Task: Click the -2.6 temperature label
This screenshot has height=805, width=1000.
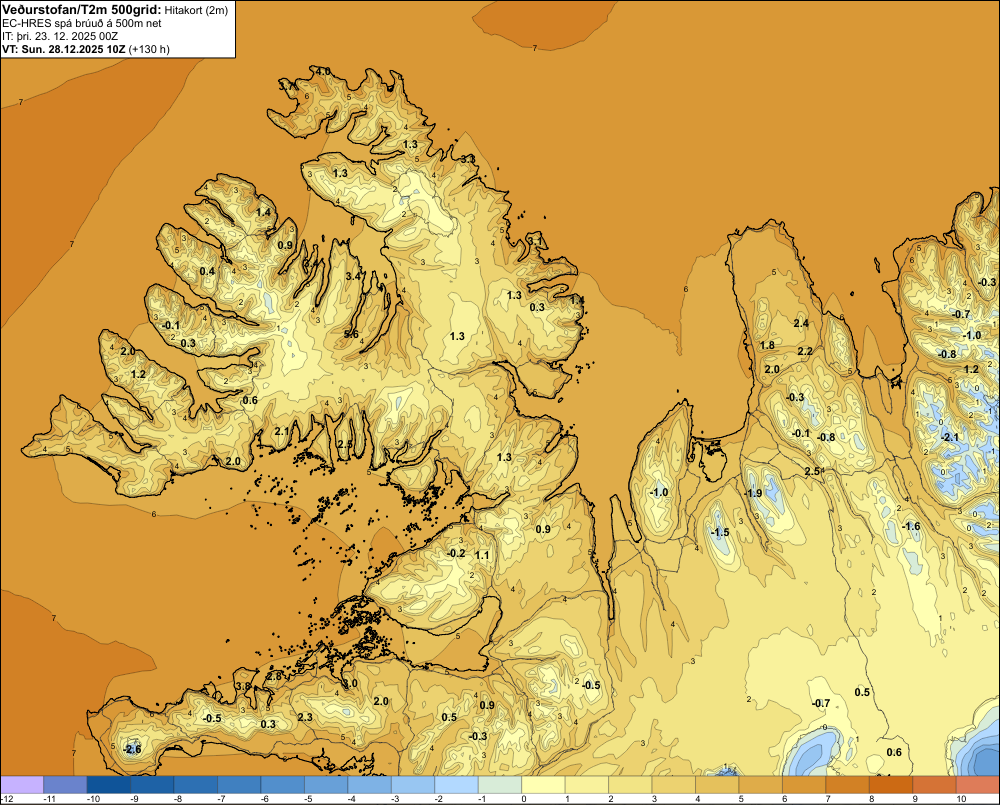Action: coord(132,749)
